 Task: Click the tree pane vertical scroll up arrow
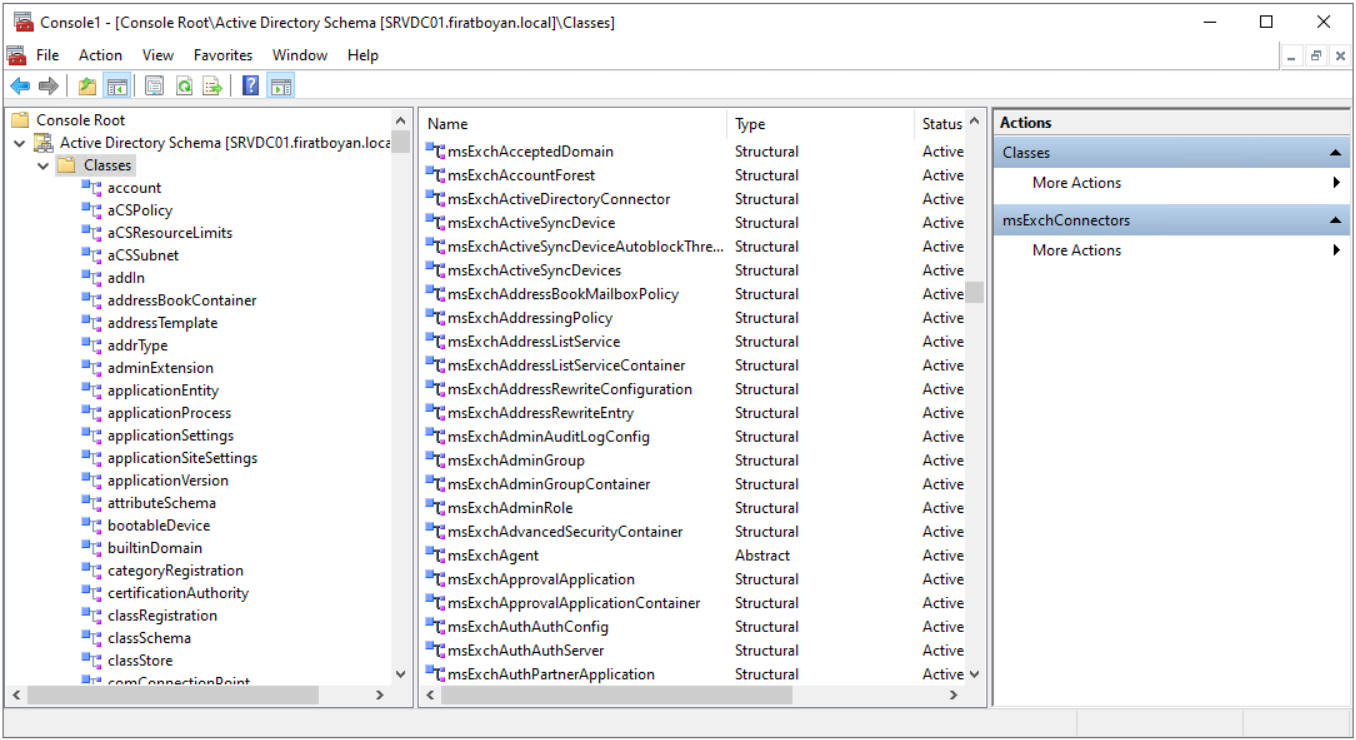(x=401, y=120)
